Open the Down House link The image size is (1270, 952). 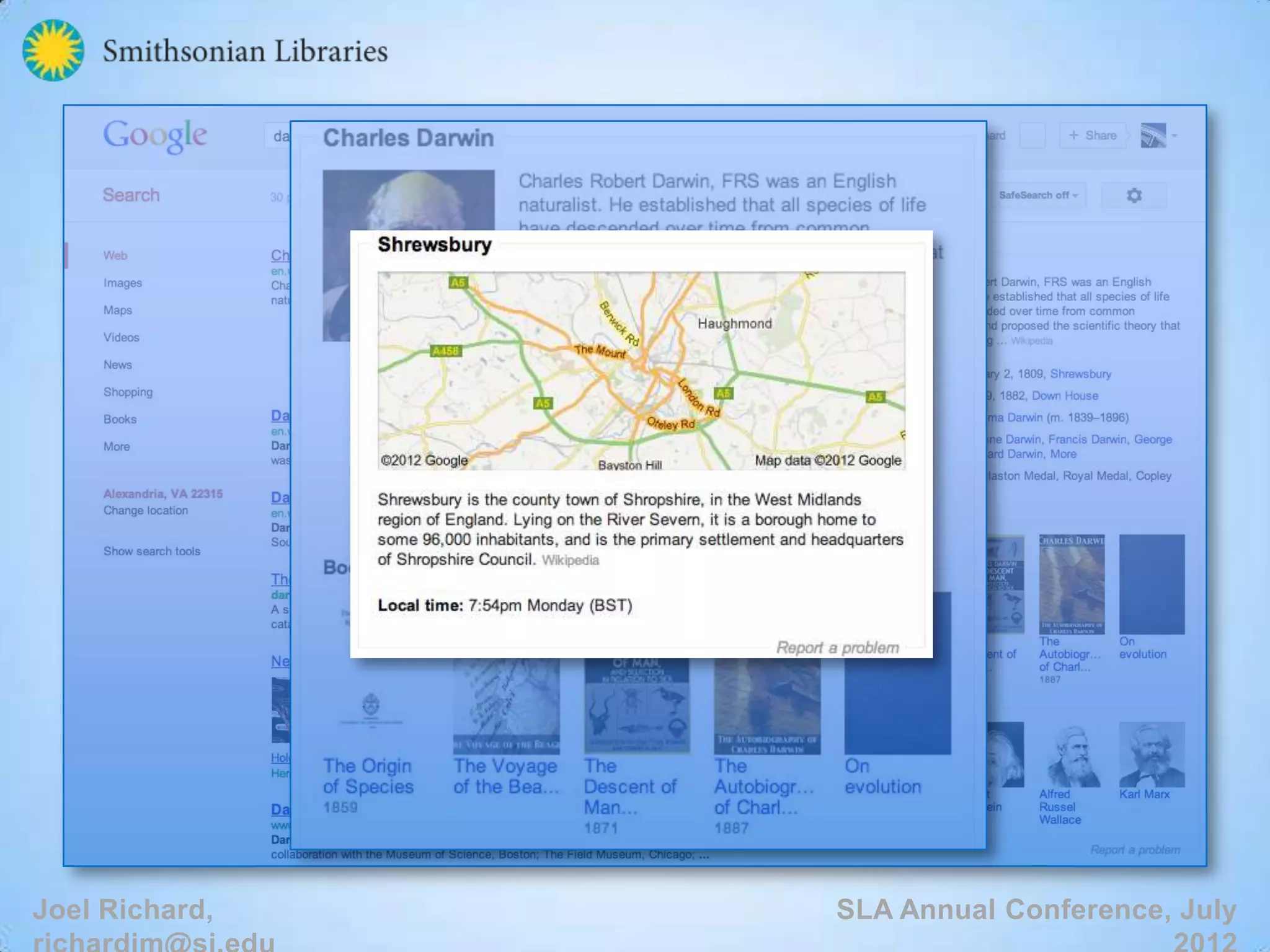click(1065, 395)
